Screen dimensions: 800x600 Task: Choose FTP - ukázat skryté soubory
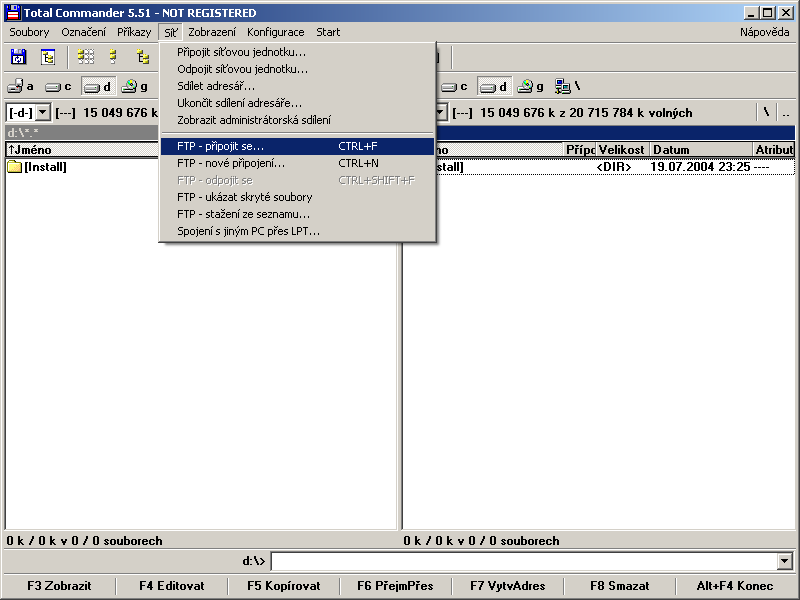point(298,197)
